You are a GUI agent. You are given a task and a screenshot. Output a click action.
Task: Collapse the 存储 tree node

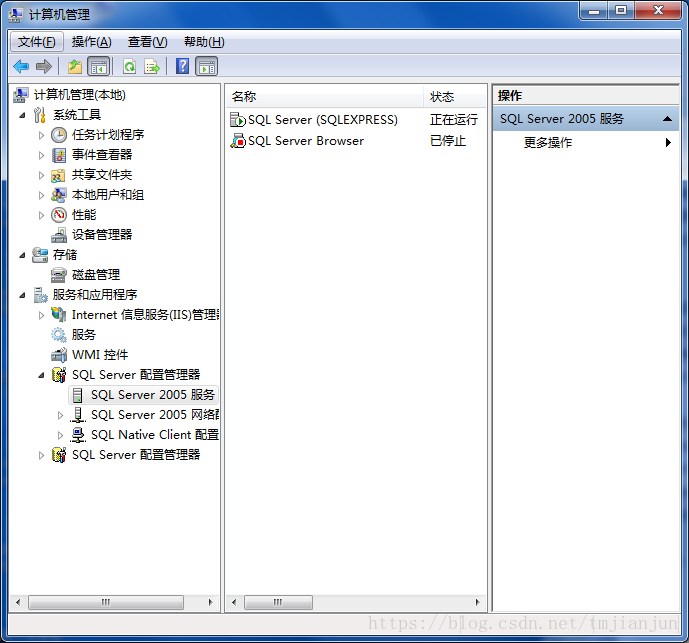[22, 255]
